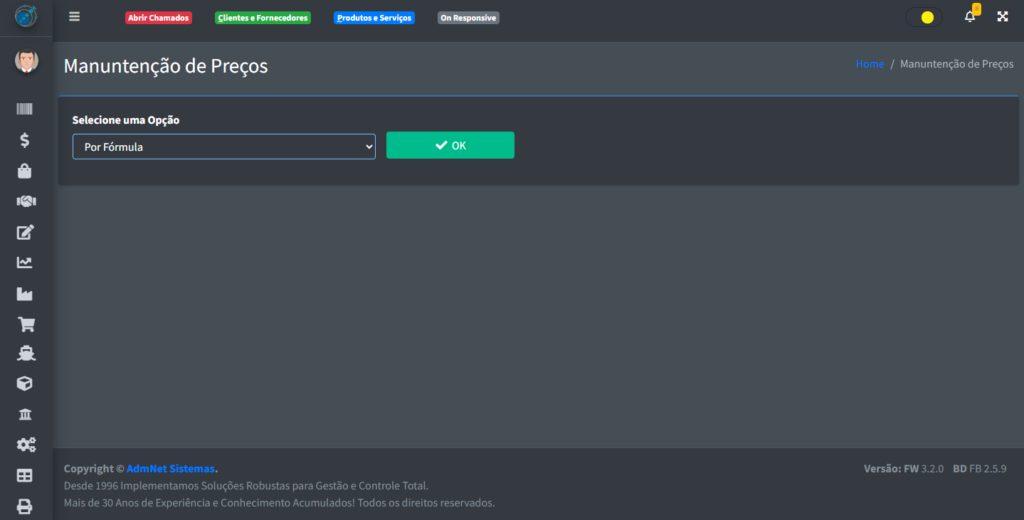
Task: Click the barcode icon in sidebar
Action: pos(25,109)
